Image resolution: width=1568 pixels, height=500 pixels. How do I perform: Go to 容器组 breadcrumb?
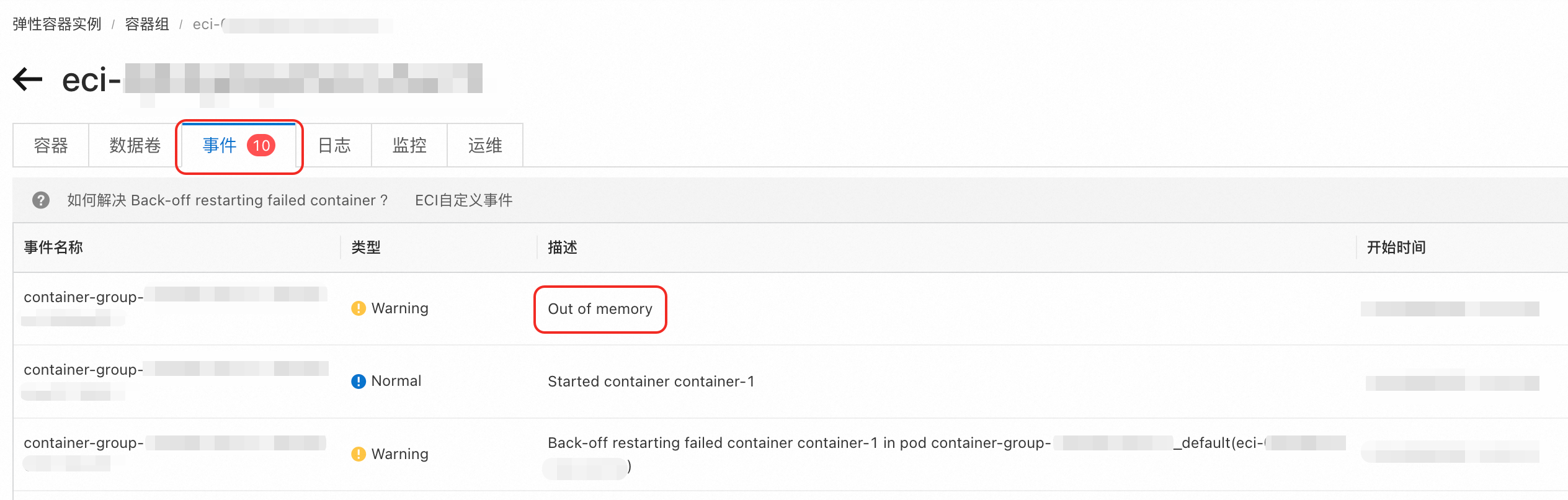(147, 24)
